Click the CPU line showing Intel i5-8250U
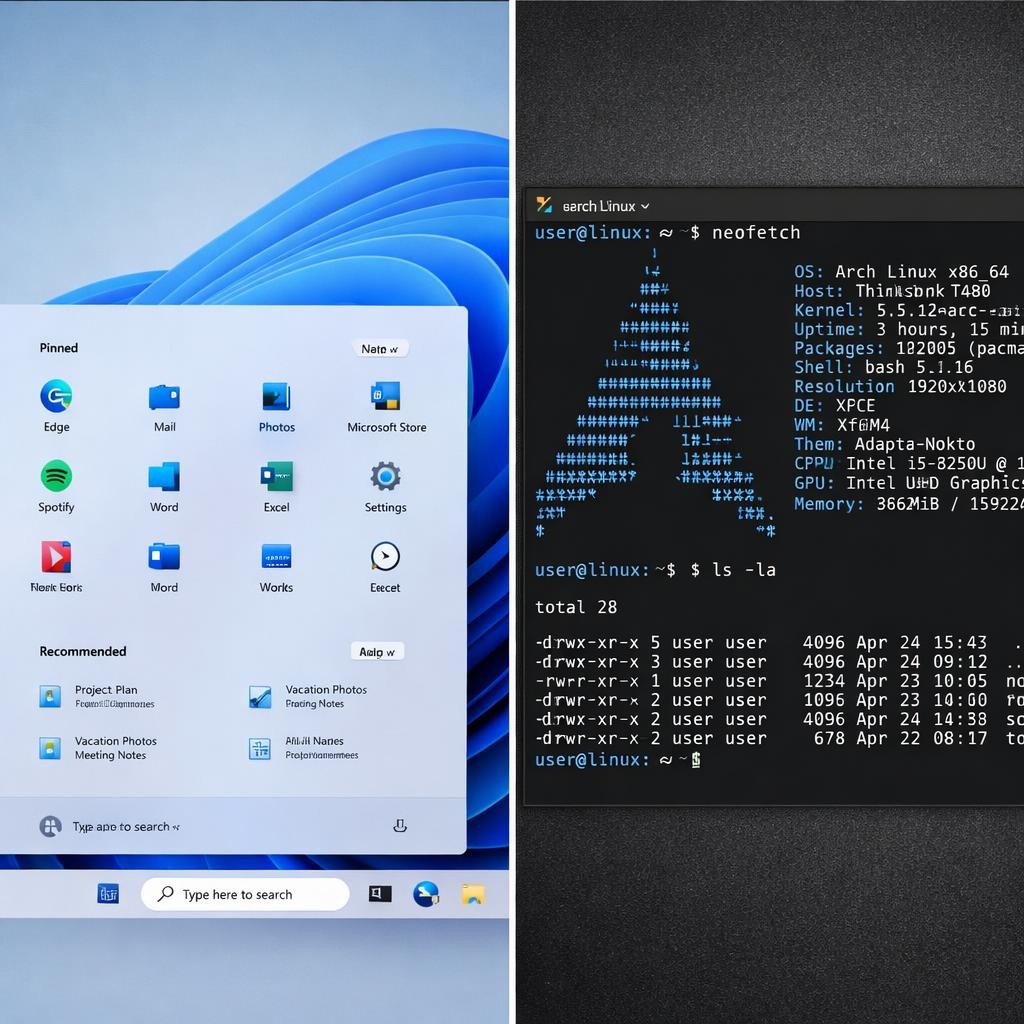This screenshot has width=1024, height=1024. (x=908, y=464)
